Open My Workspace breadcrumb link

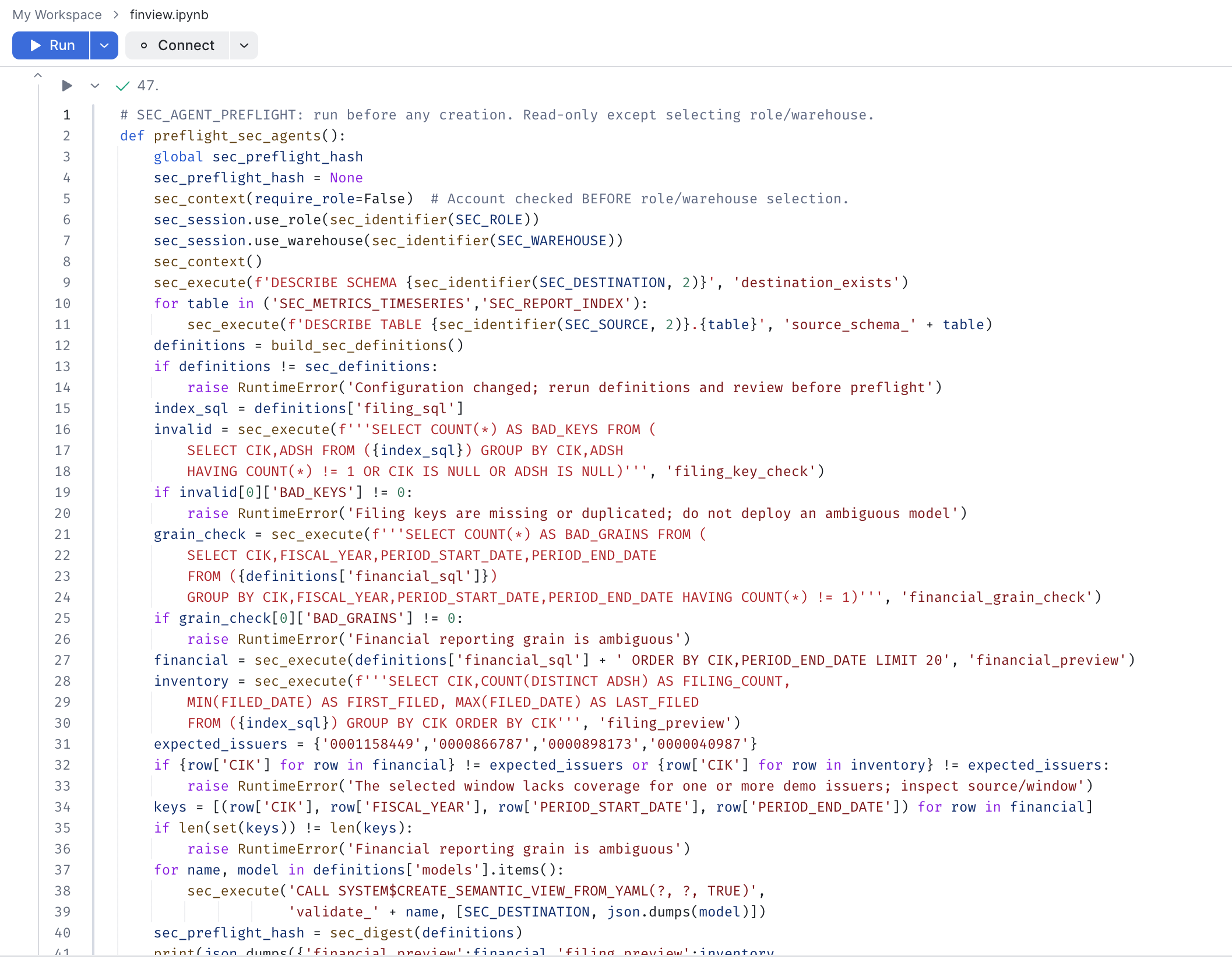[57, 15]
